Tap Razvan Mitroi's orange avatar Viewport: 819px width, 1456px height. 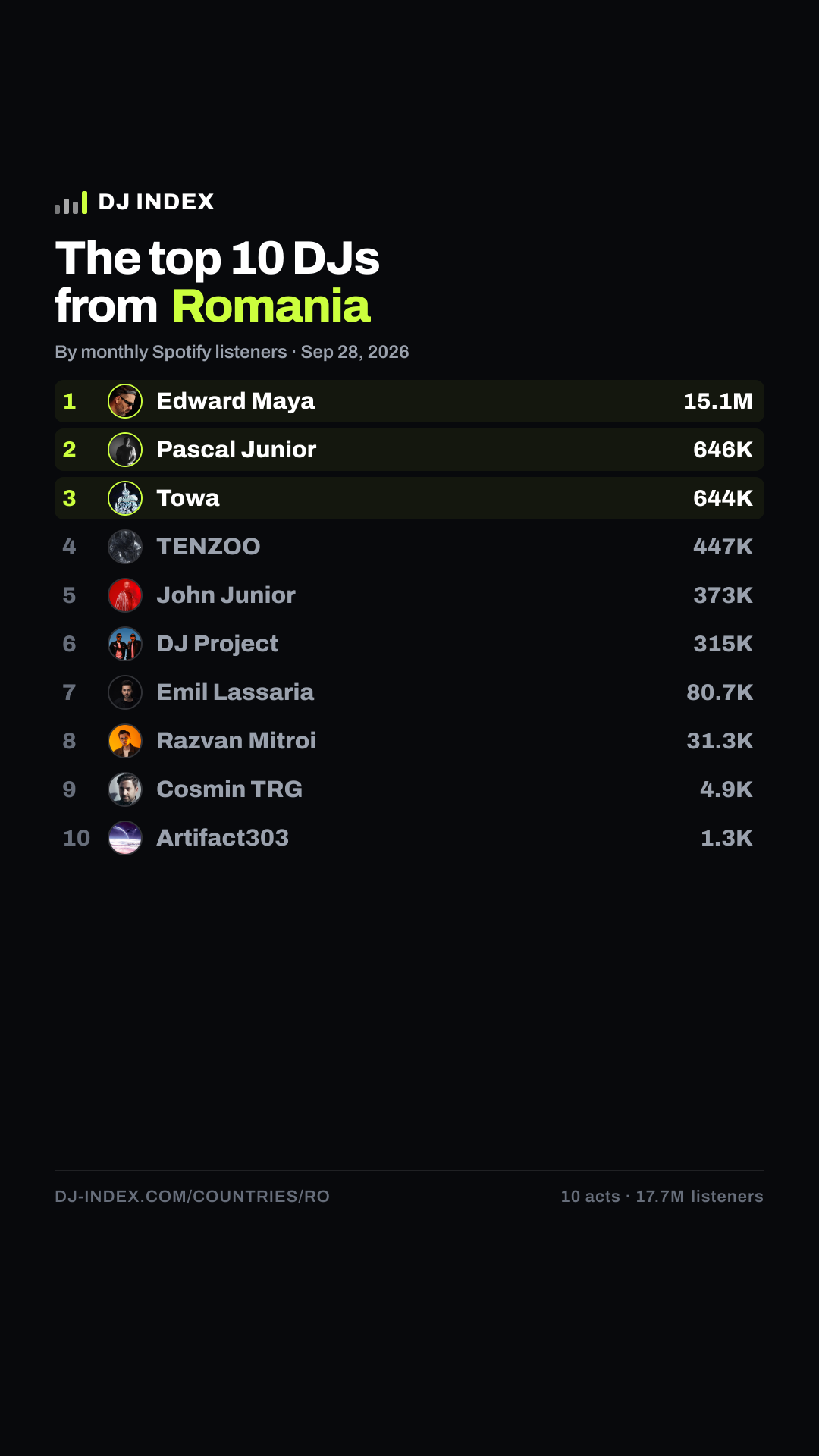tap(125, 741)
